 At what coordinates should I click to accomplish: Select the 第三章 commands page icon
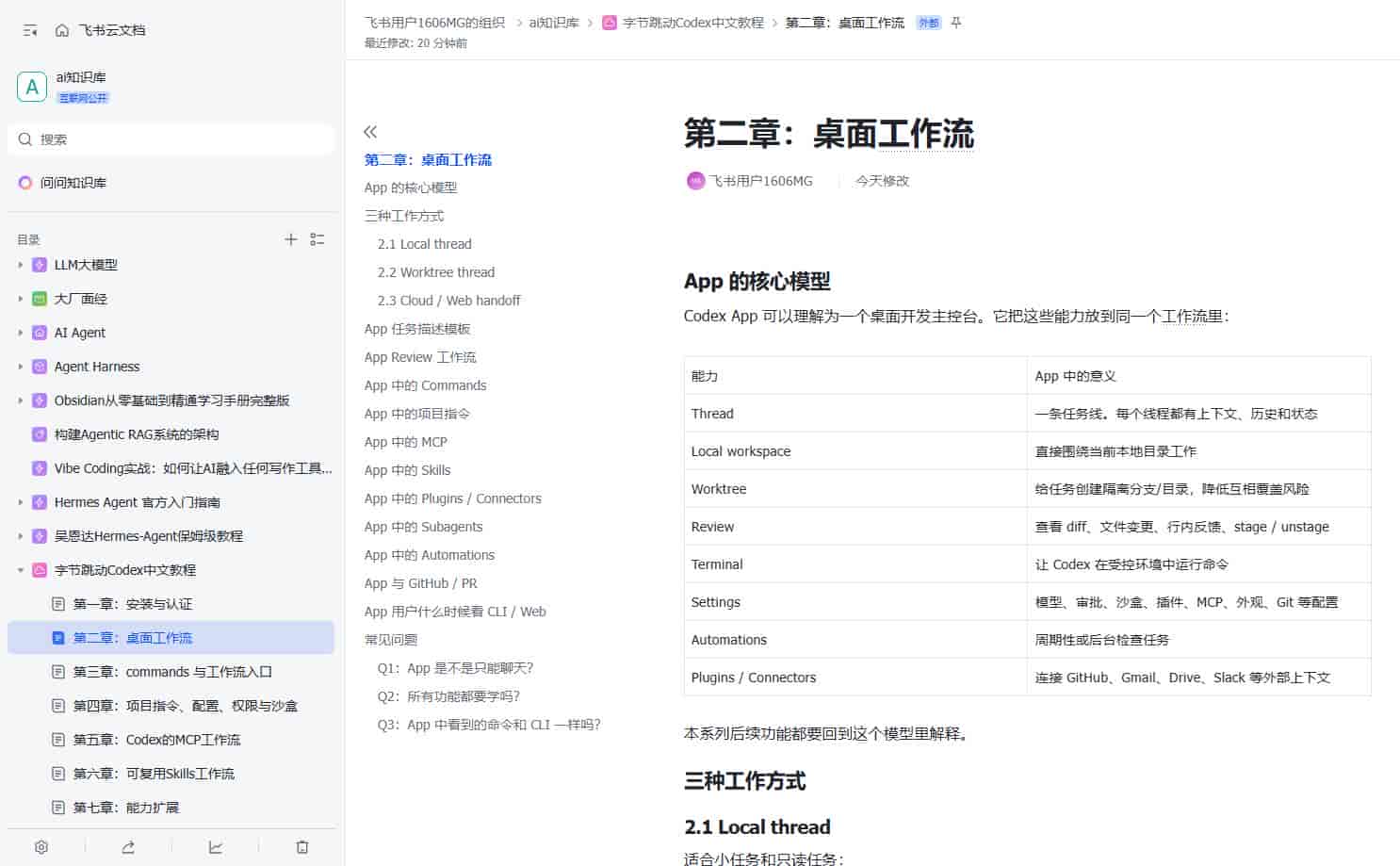[58, 672]
